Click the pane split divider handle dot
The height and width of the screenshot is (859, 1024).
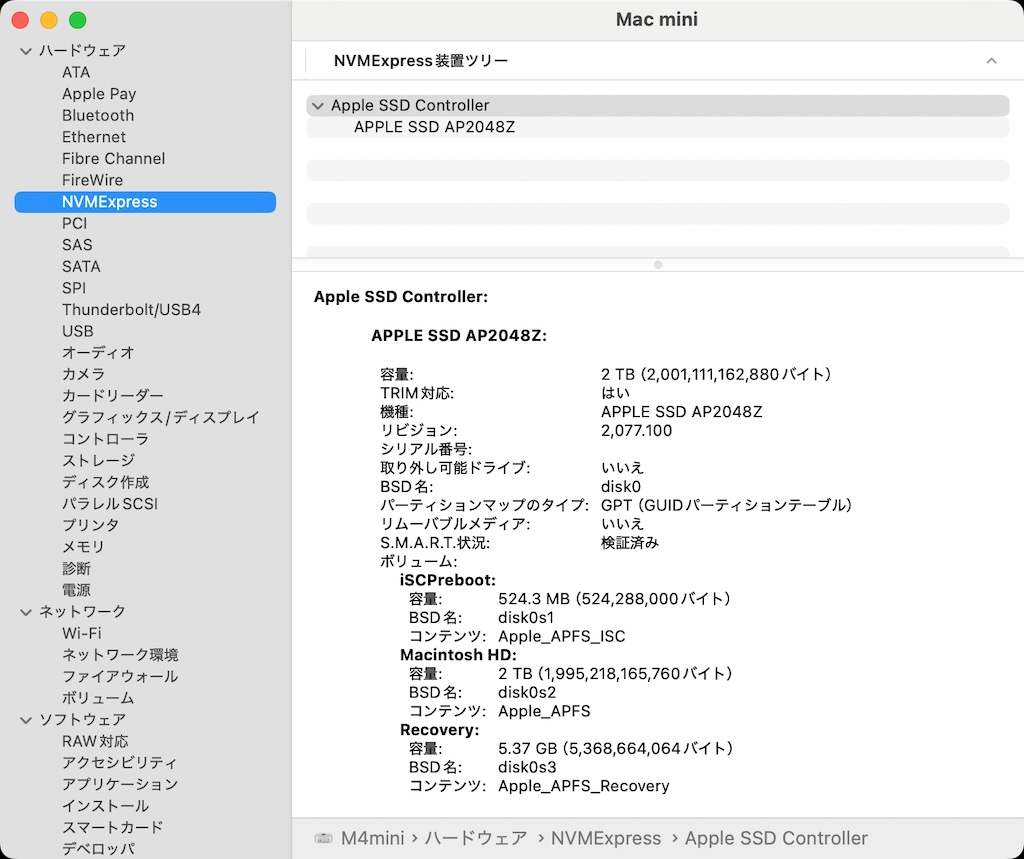[658, 265]
